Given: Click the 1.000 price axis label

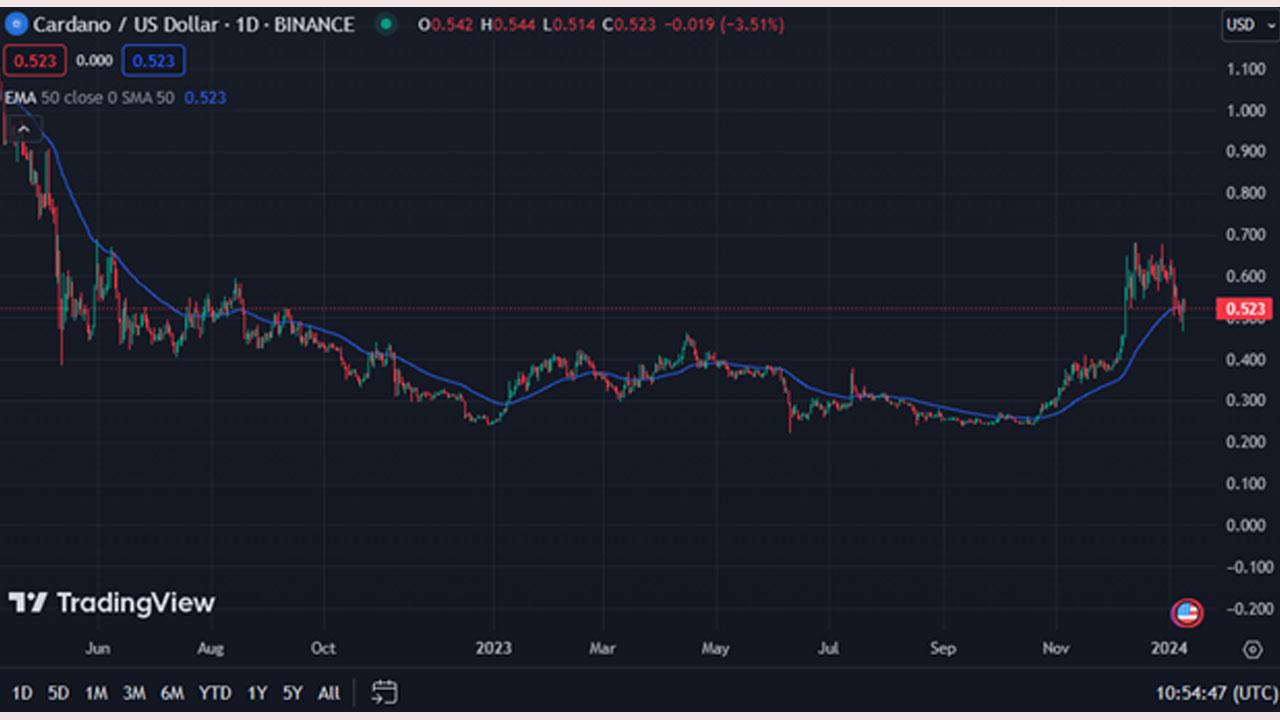Looking at the screenshot, I should coord(1246,110).
